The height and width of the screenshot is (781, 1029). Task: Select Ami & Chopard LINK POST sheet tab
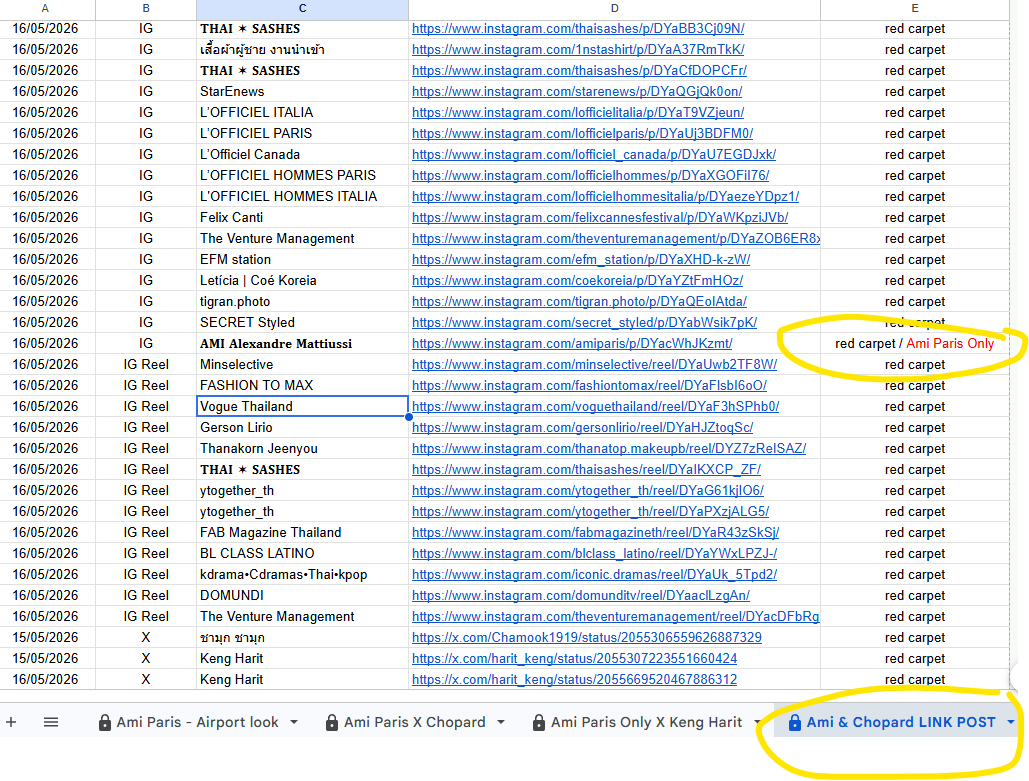point(900,722)
